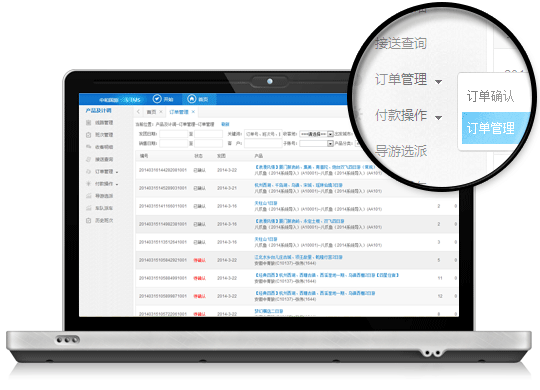Open the second-row combo box under 请选择

click(x=316, y=143)
